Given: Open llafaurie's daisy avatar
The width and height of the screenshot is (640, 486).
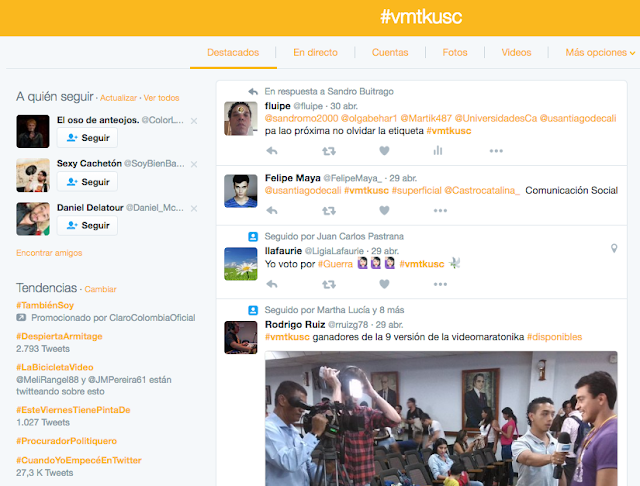Looking at the screenshot, I should click(241, 264).
